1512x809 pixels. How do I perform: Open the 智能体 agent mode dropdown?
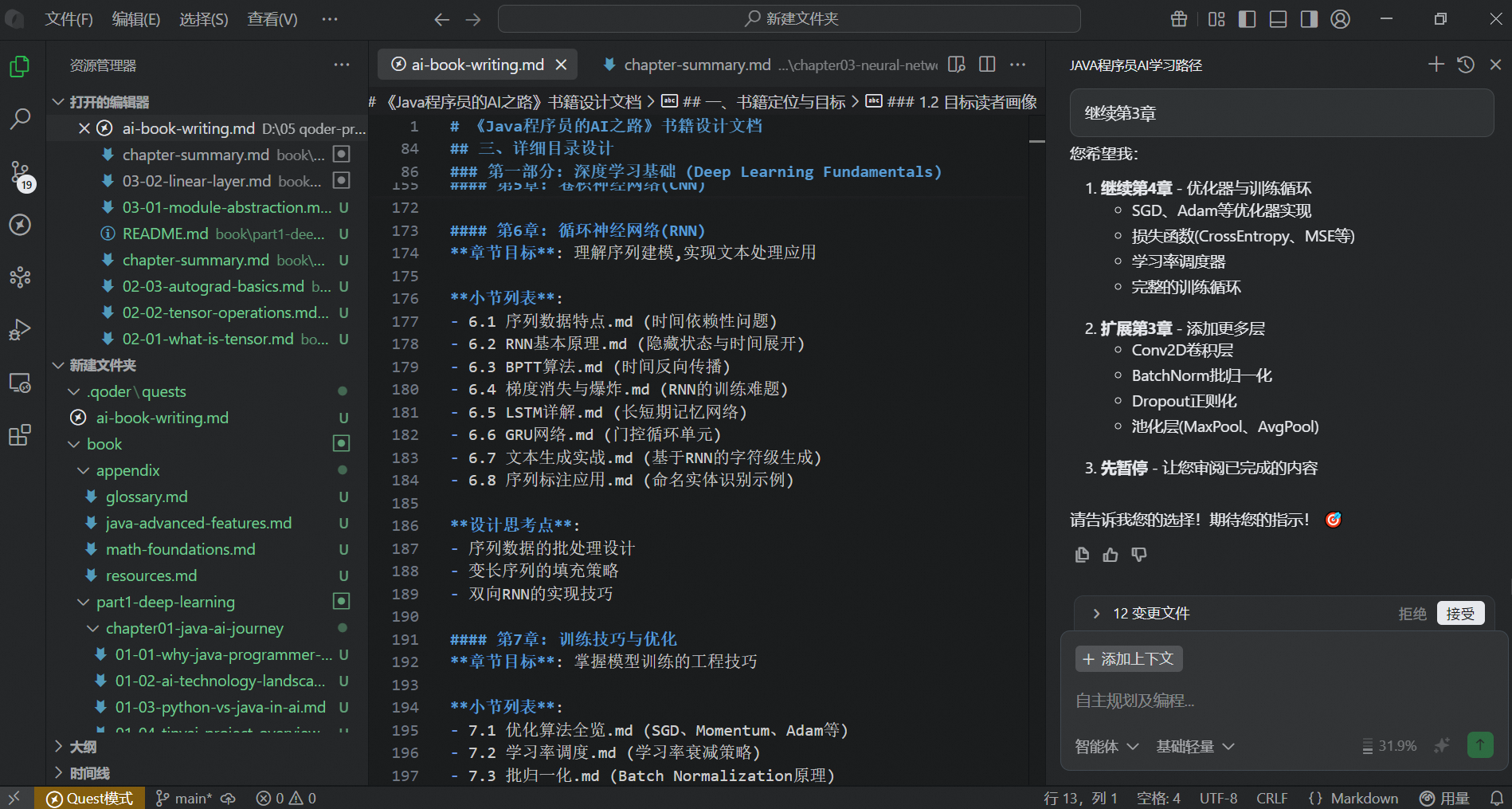tap(1107, 746)
